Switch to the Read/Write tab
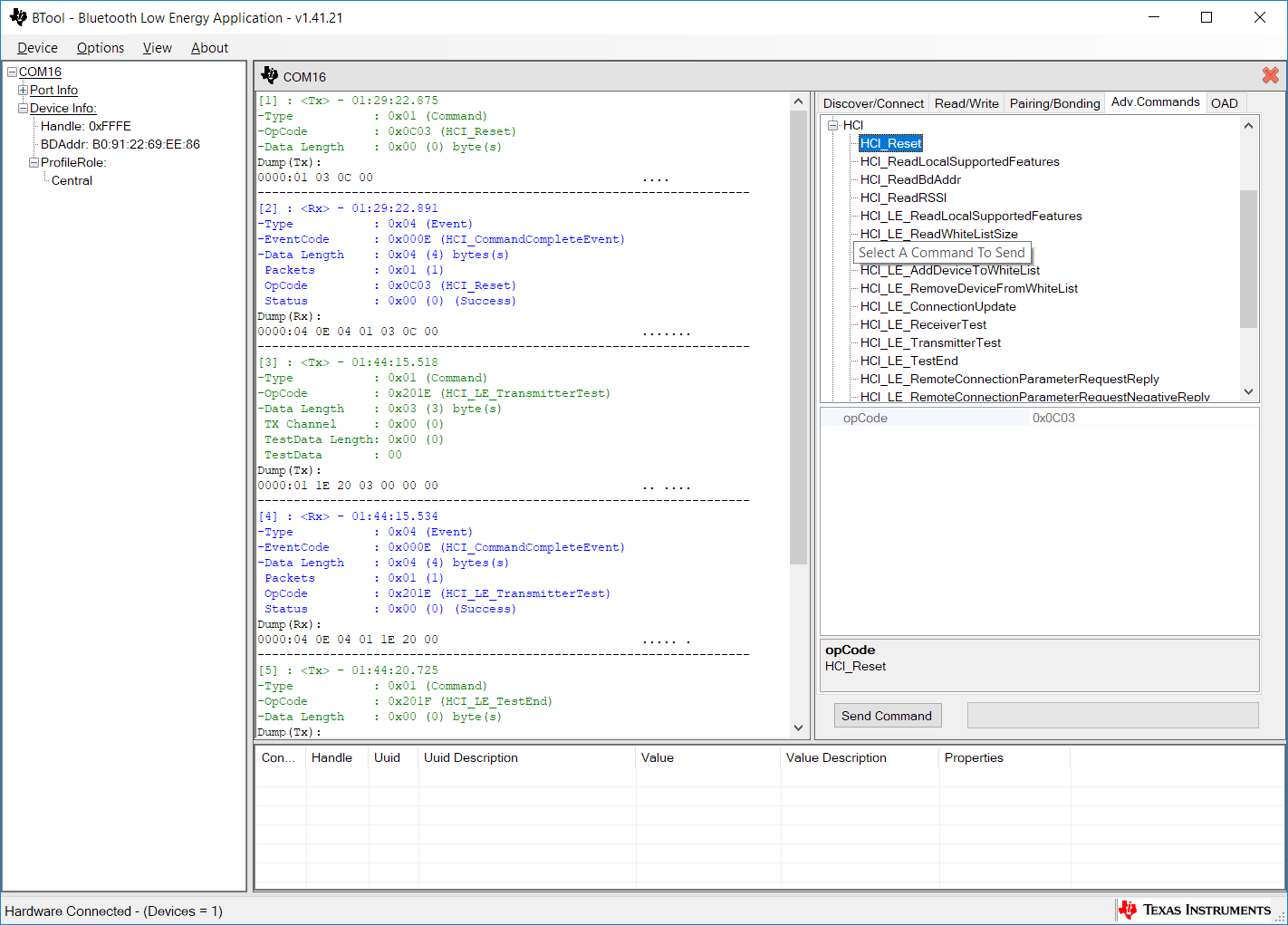This screenshot has height=925, width=1288. click(x=966, y=103)
